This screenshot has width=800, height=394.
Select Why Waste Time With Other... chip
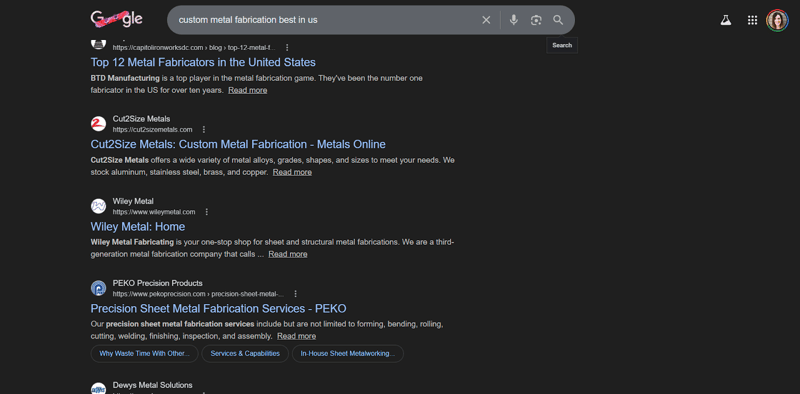tap(144, 354)
